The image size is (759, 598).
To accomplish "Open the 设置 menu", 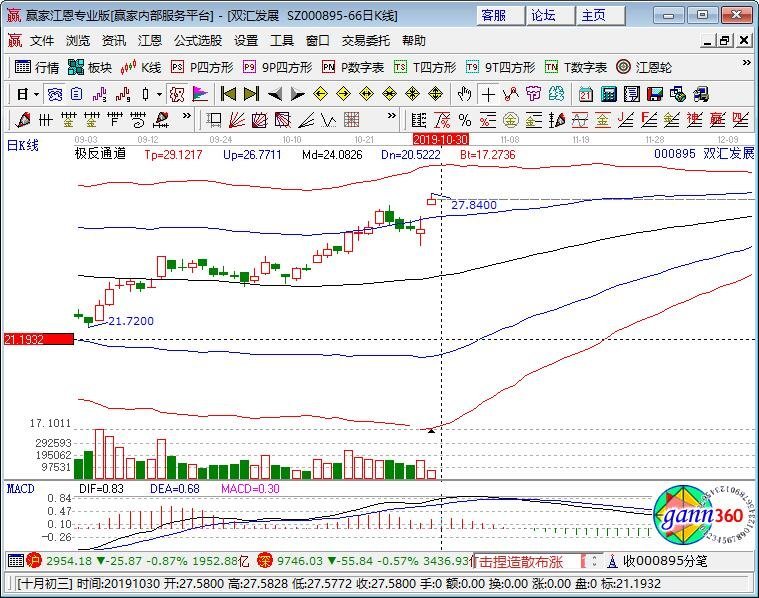I will 246,41.
